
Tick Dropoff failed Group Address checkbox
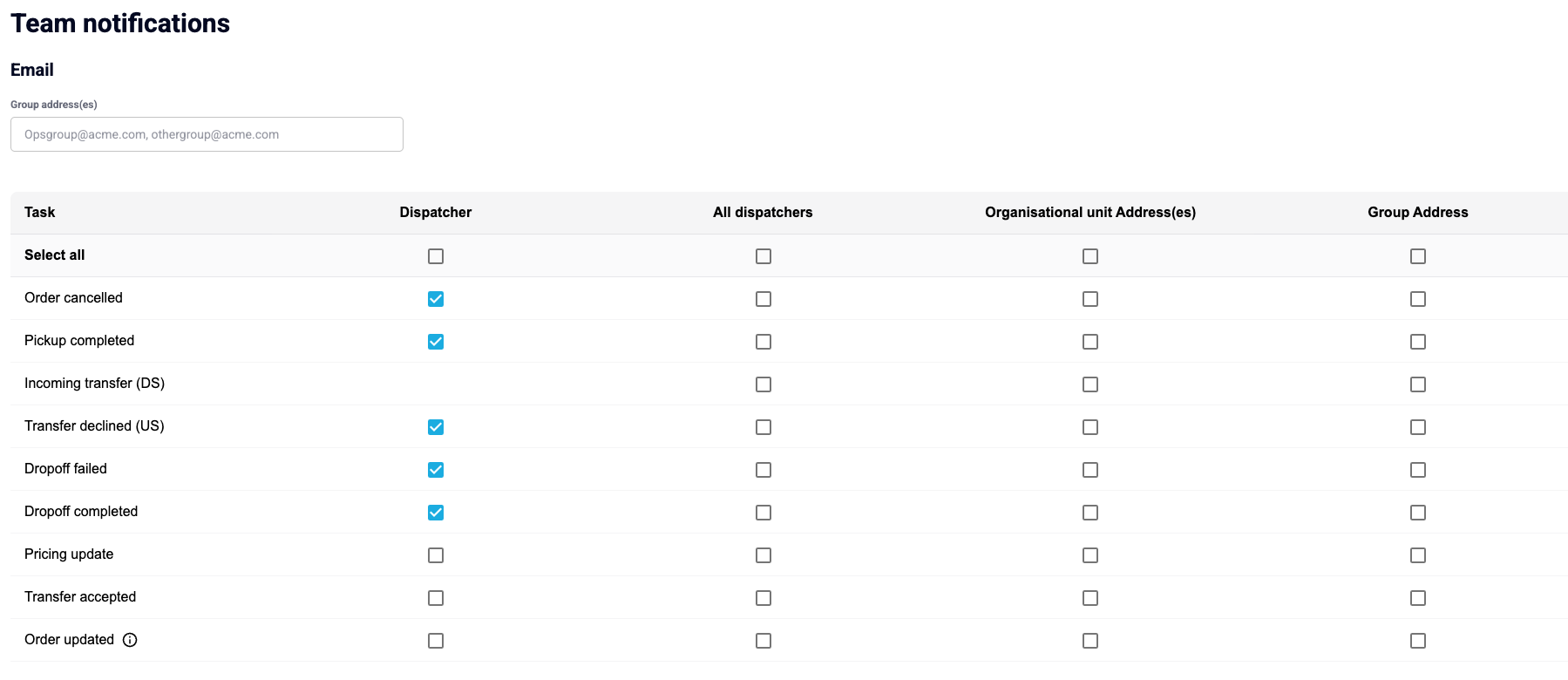[1418, 470]
